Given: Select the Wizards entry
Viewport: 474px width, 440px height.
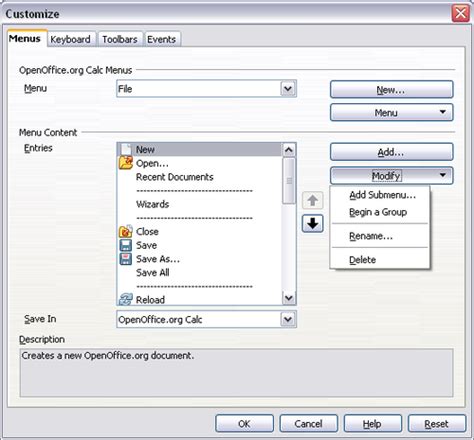Looking at the screenshot, I should [199, 204].
